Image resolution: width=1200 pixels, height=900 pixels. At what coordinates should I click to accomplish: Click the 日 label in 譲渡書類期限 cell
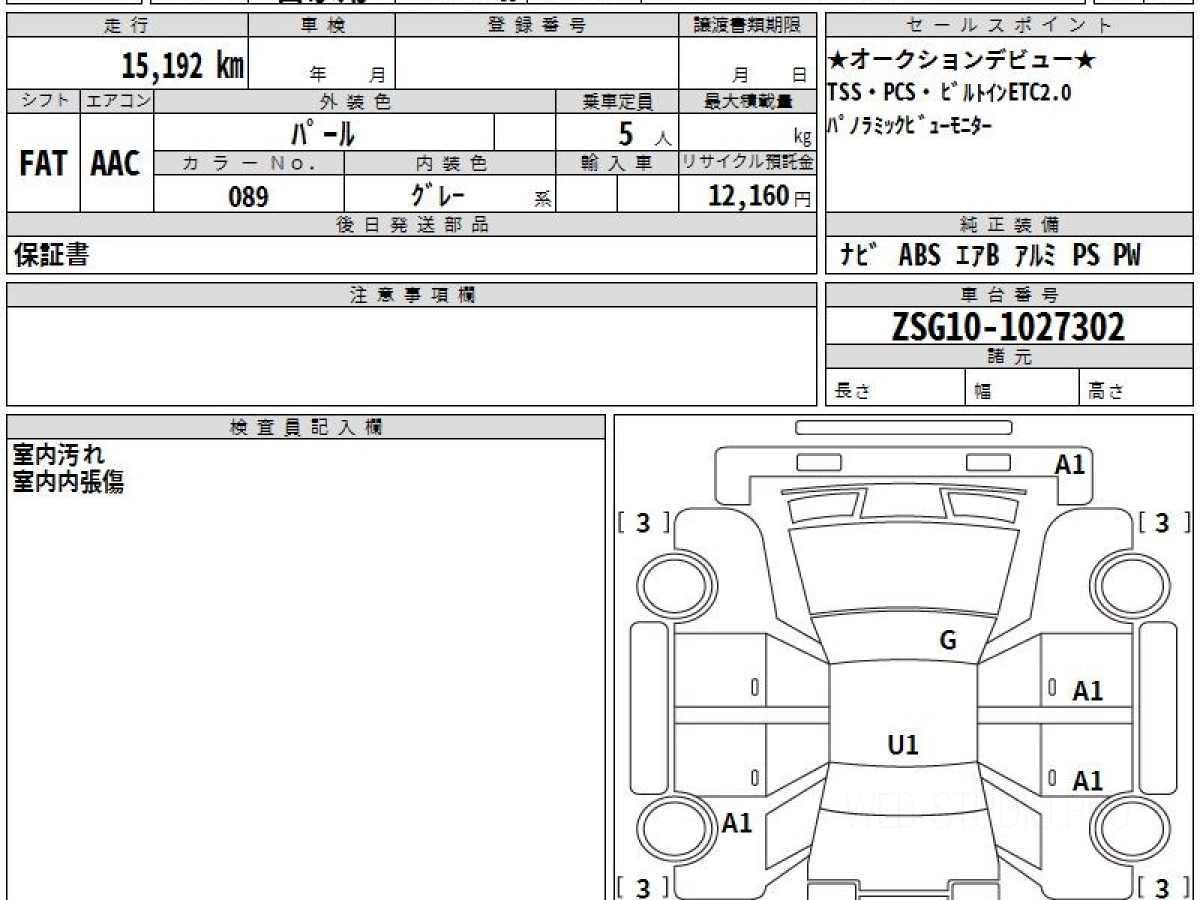(x=799, y=74)
